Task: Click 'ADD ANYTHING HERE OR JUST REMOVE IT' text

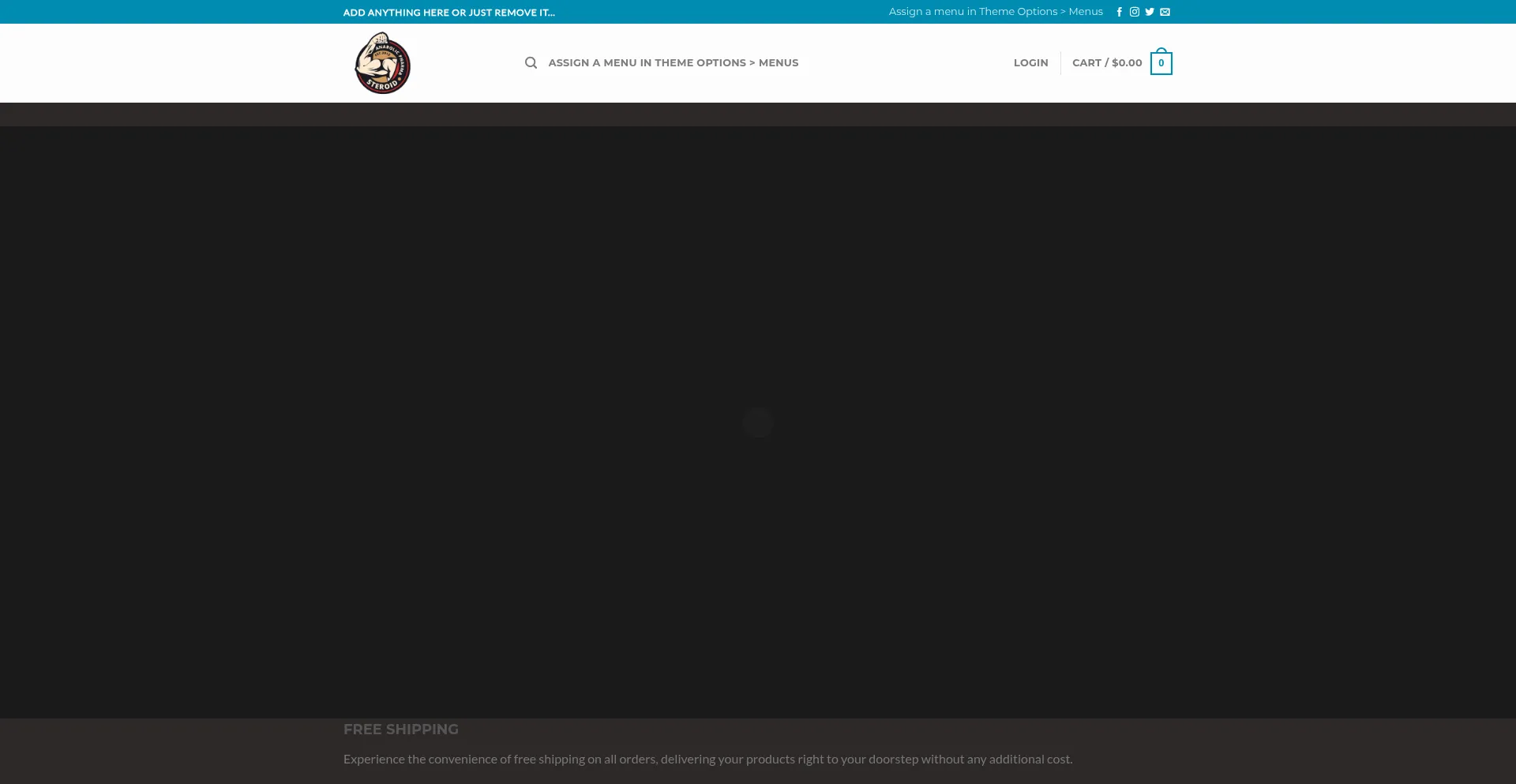Action: pos(448,13)
